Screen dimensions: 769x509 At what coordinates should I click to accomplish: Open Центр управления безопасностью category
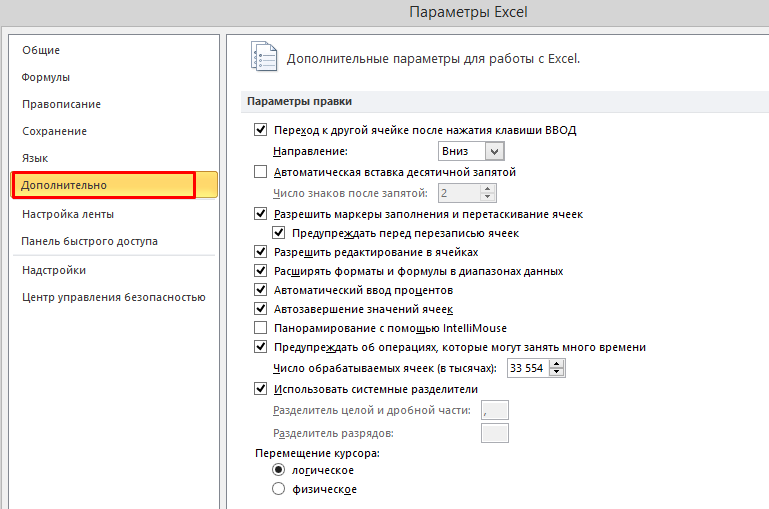coord(114,297)
